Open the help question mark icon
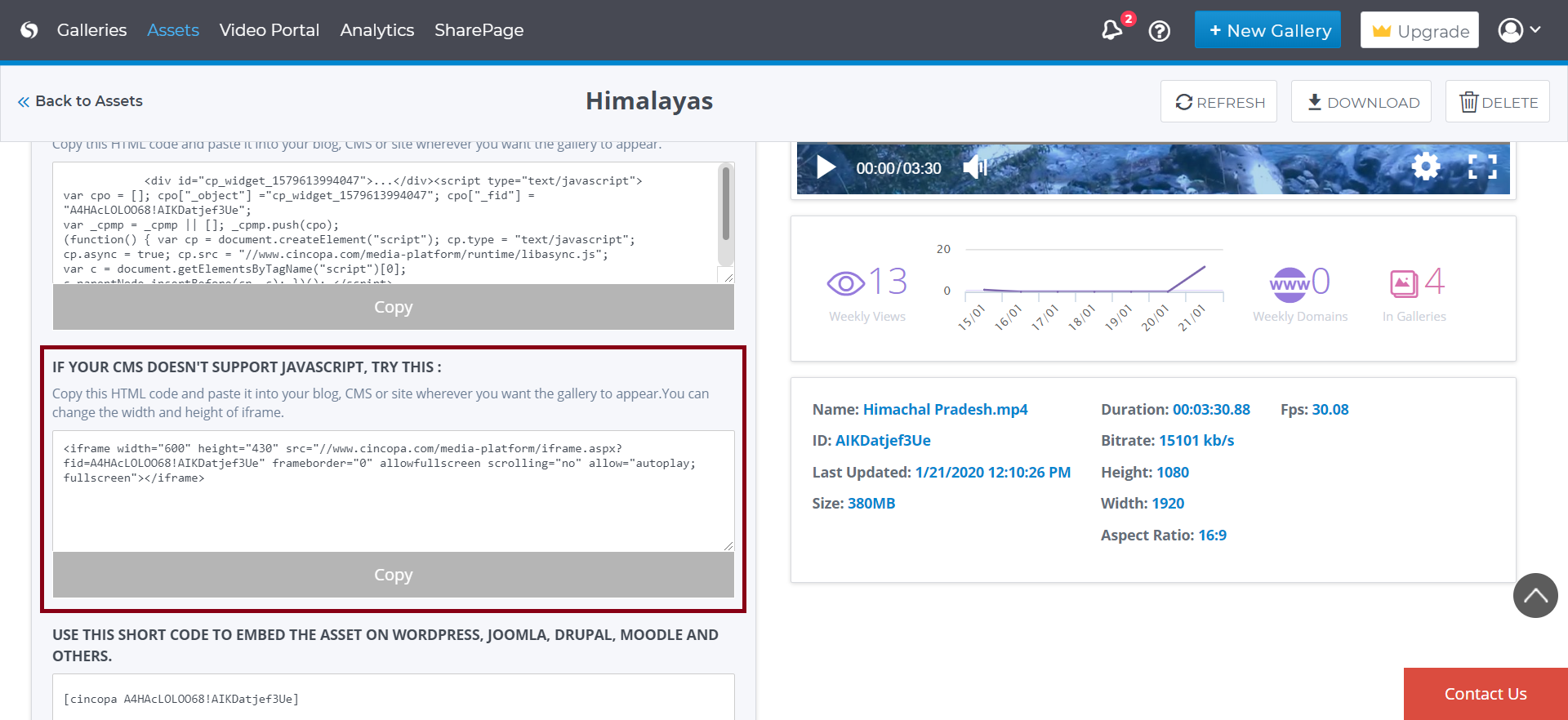The width and height of the screenshot is (1568, 720). coord(1159,31)
